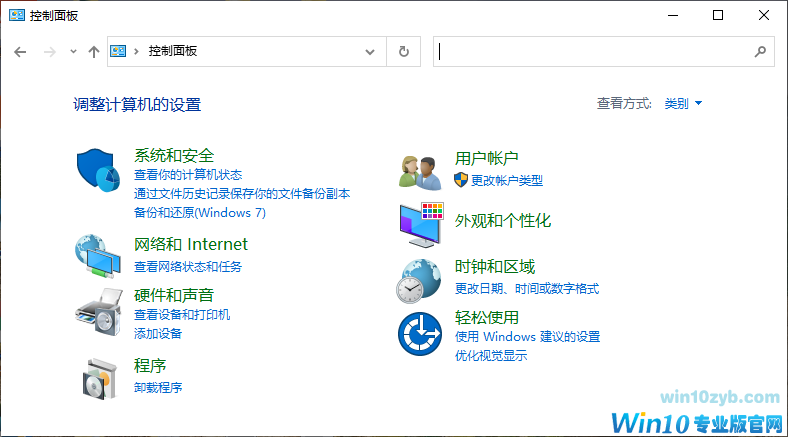Open the User Accounts people icon
788x437 pixels.
(x=420, y=172)
